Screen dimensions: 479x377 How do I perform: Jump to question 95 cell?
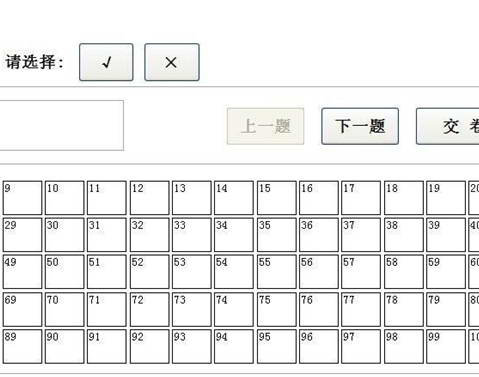tap(277, 346)
